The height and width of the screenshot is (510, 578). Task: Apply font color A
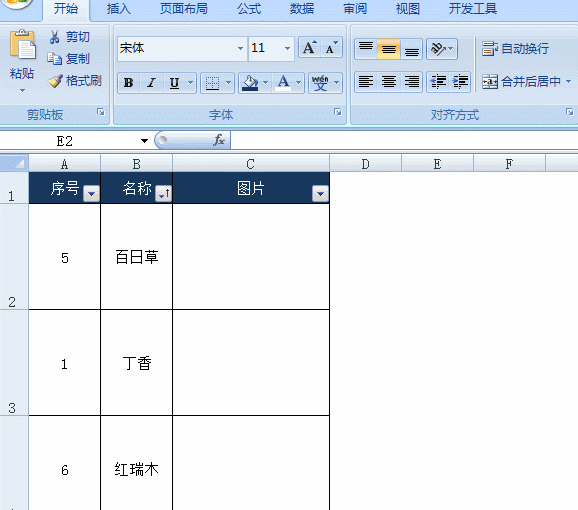[x=283, y=83]
